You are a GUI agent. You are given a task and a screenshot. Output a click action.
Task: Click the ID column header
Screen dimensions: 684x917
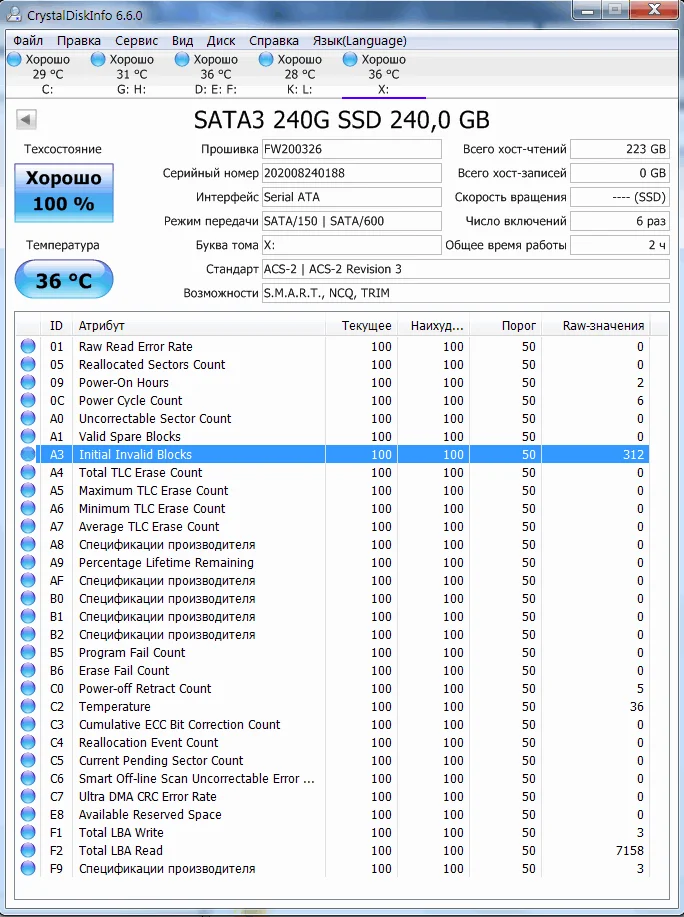pyautogui.click(x=56, y=326)
